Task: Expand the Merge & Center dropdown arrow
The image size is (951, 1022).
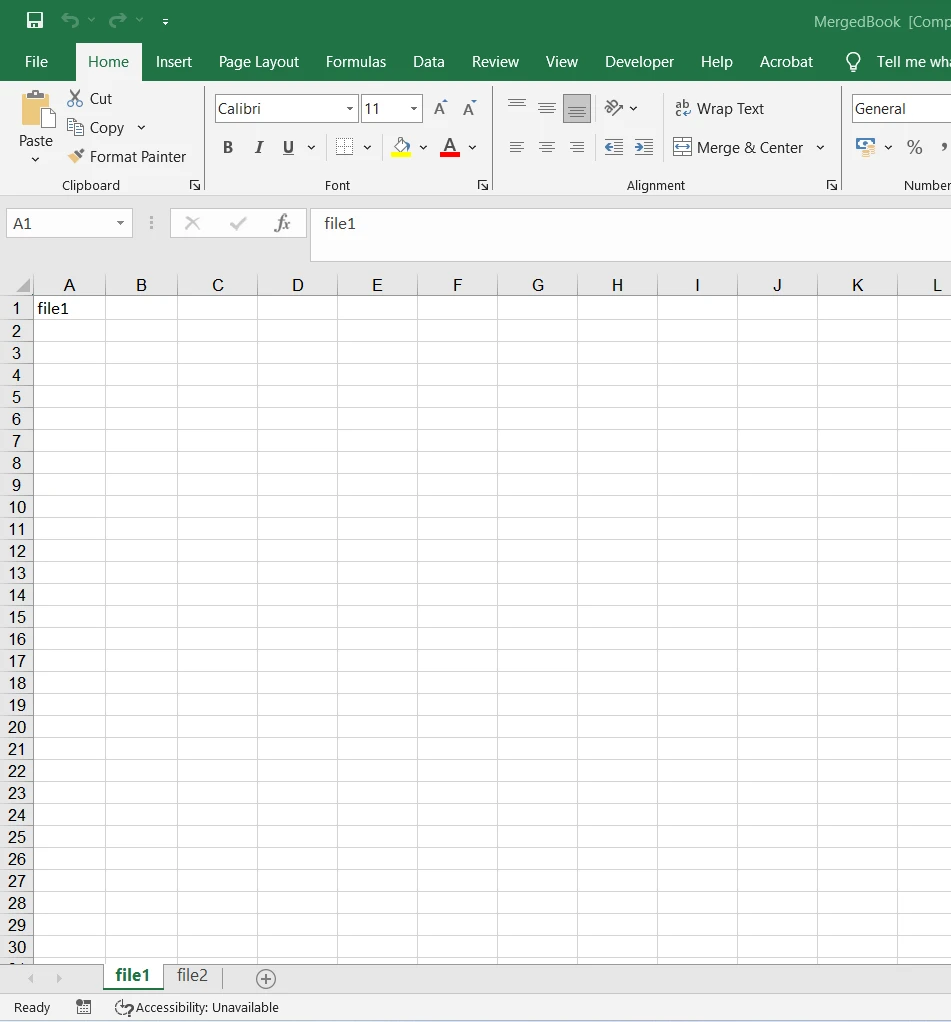Action: (x=820, y=147)
